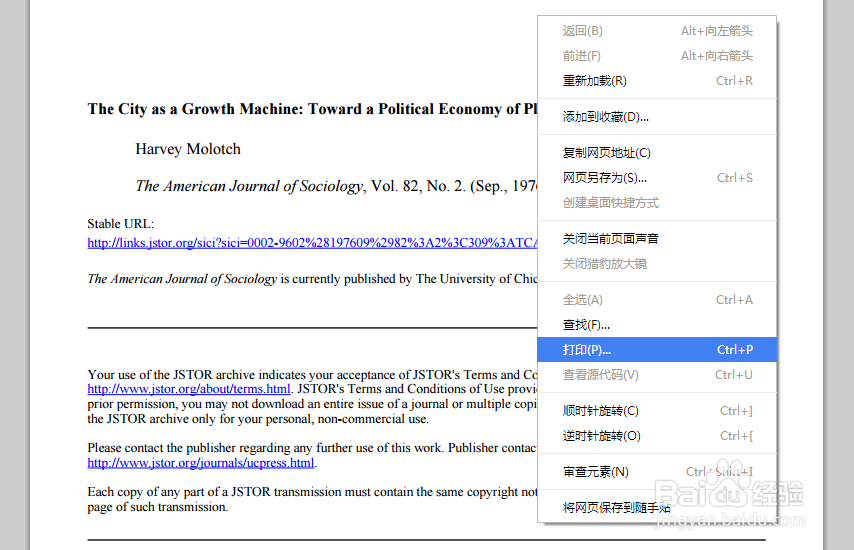Open 审查元素(N) inspector entry
The image size is (854, 550).
[657, 472]
